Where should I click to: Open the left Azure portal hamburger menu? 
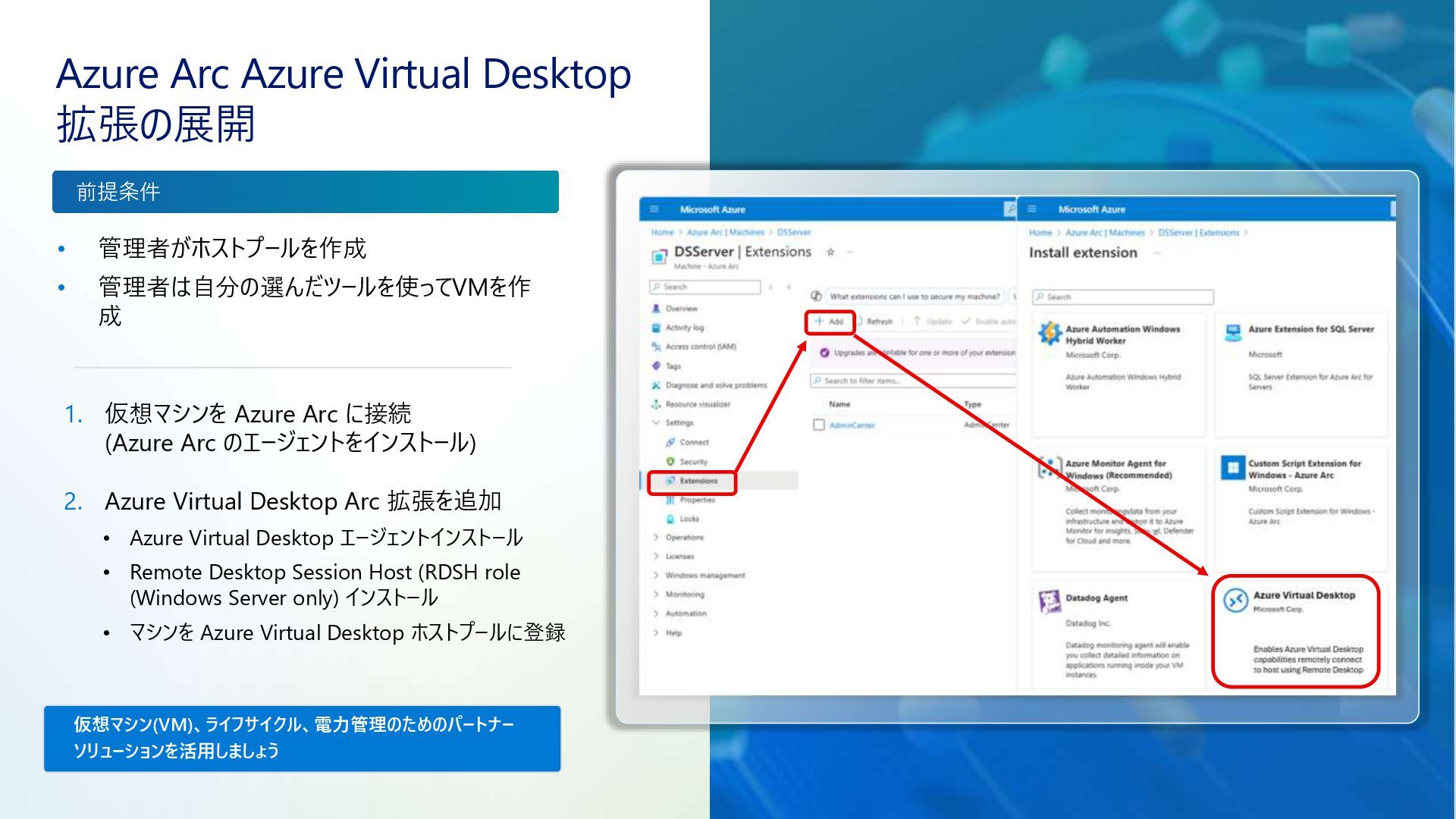(x=654, y=209)
